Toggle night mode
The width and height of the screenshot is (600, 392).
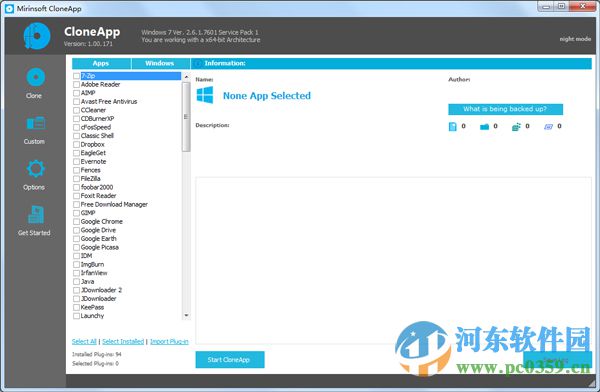(x=575, y=39)
